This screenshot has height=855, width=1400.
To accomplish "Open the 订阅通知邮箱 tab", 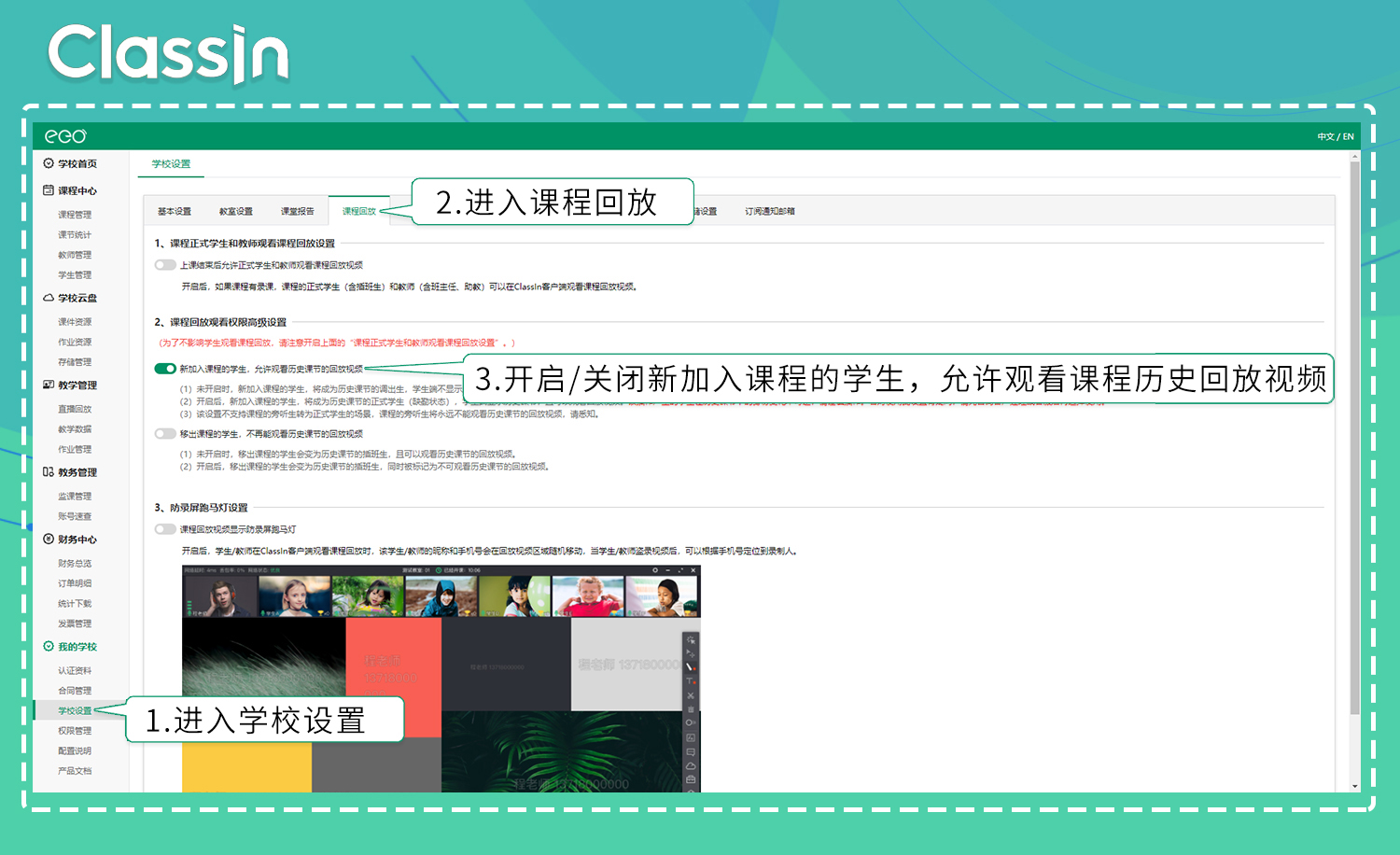I will [x=770, y=212].
